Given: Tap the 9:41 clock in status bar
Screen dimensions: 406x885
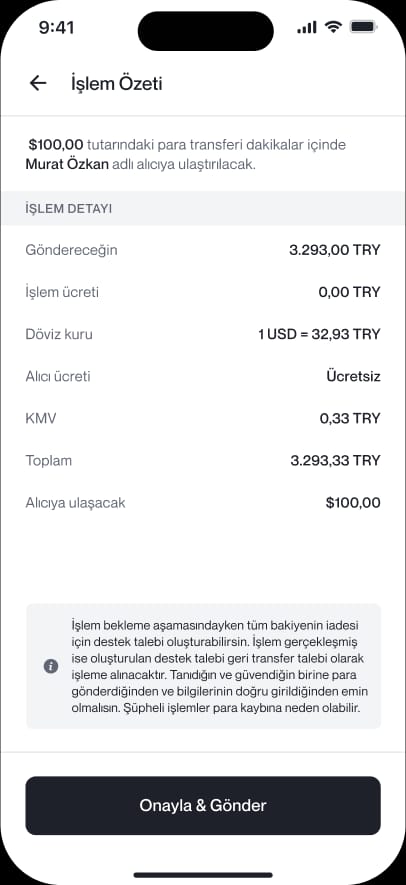Looking at the screenshot, I should click(x=56, y=27).
